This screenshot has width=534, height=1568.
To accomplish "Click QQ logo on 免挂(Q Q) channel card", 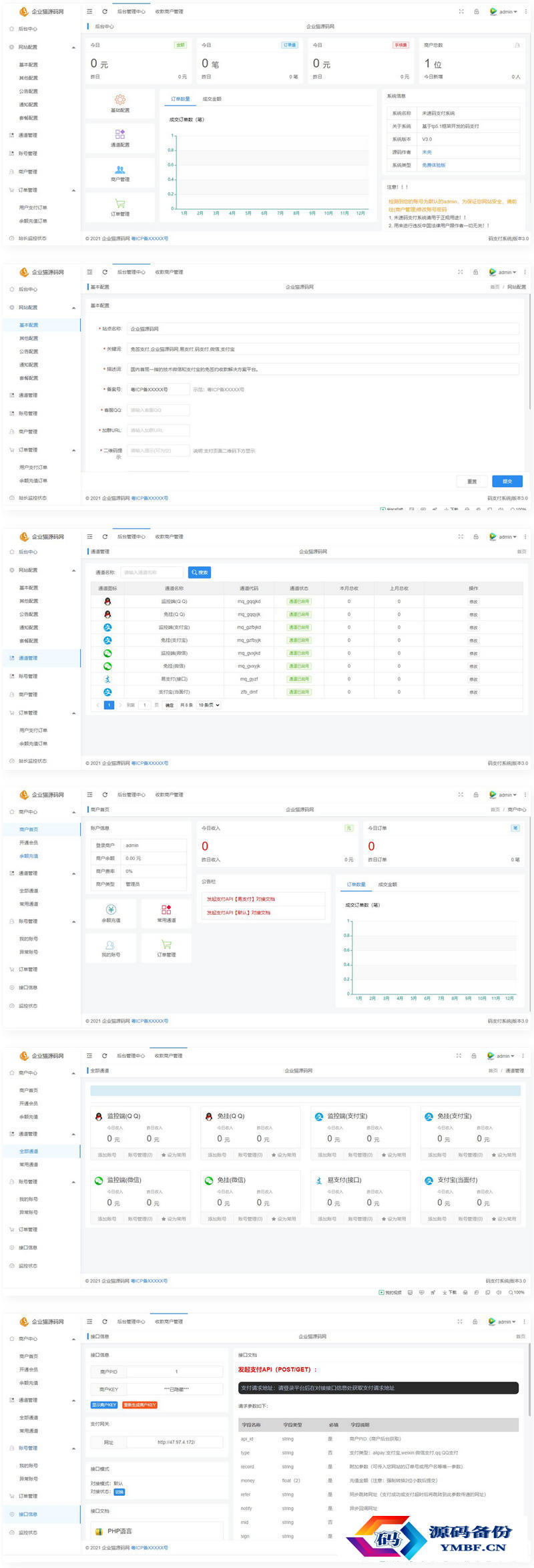I will tap(209, 1116).
